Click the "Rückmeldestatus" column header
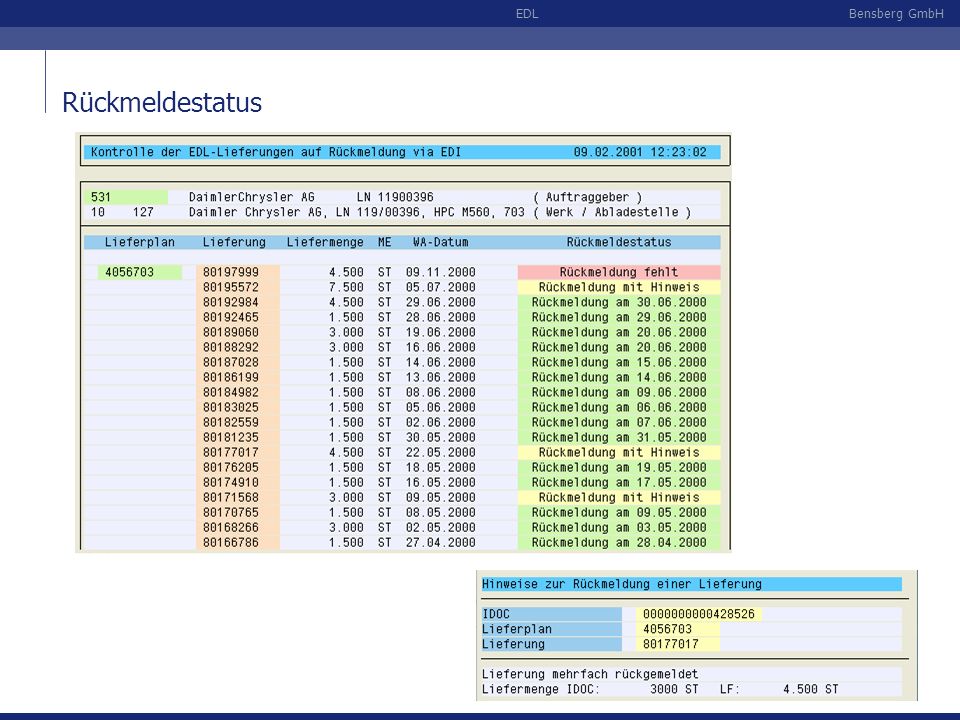The width and height of the screenshot is (960, 720). point(619,242)
